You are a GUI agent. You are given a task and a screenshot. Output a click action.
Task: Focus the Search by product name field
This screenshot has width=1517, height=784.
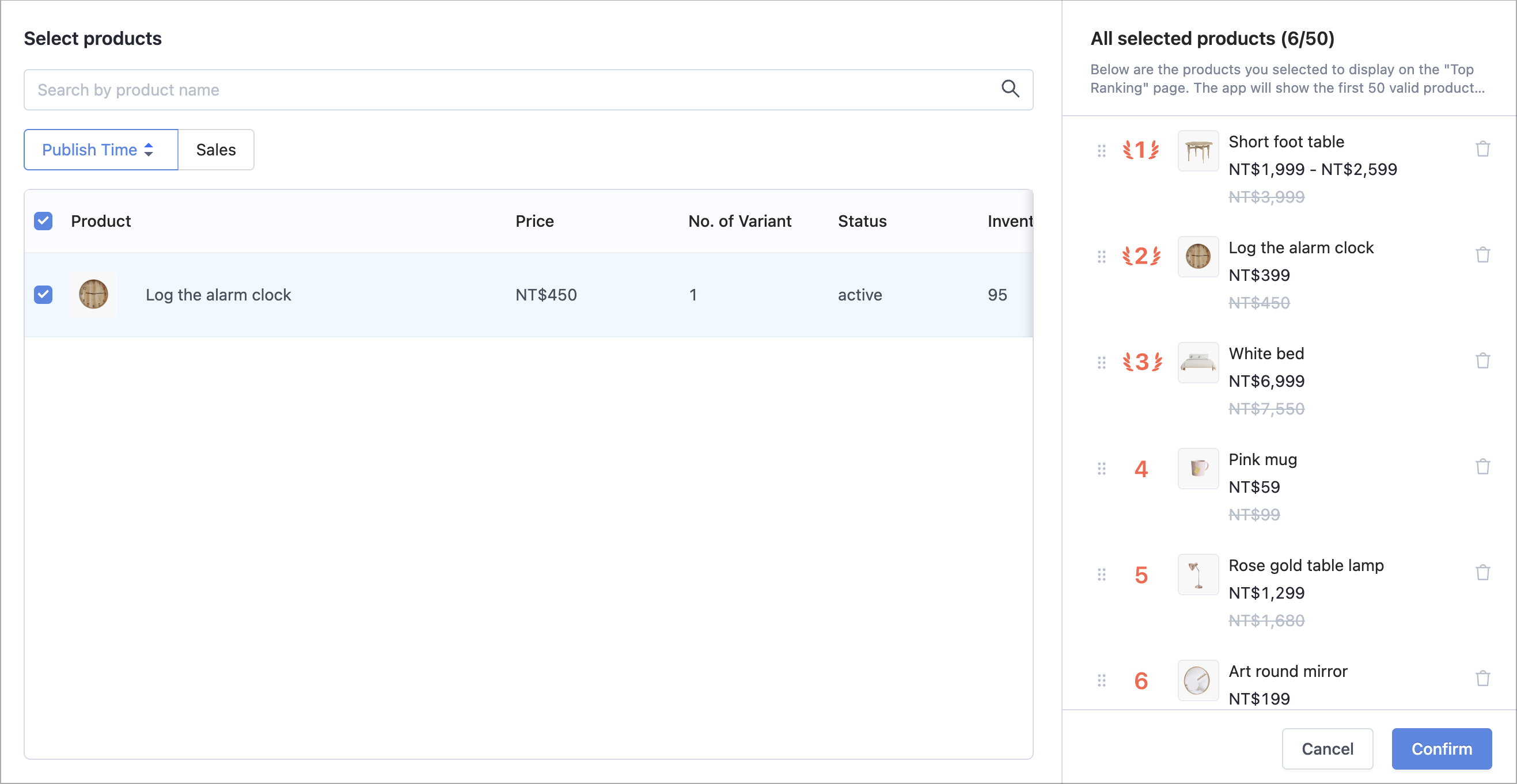click(x=528, y=89)
